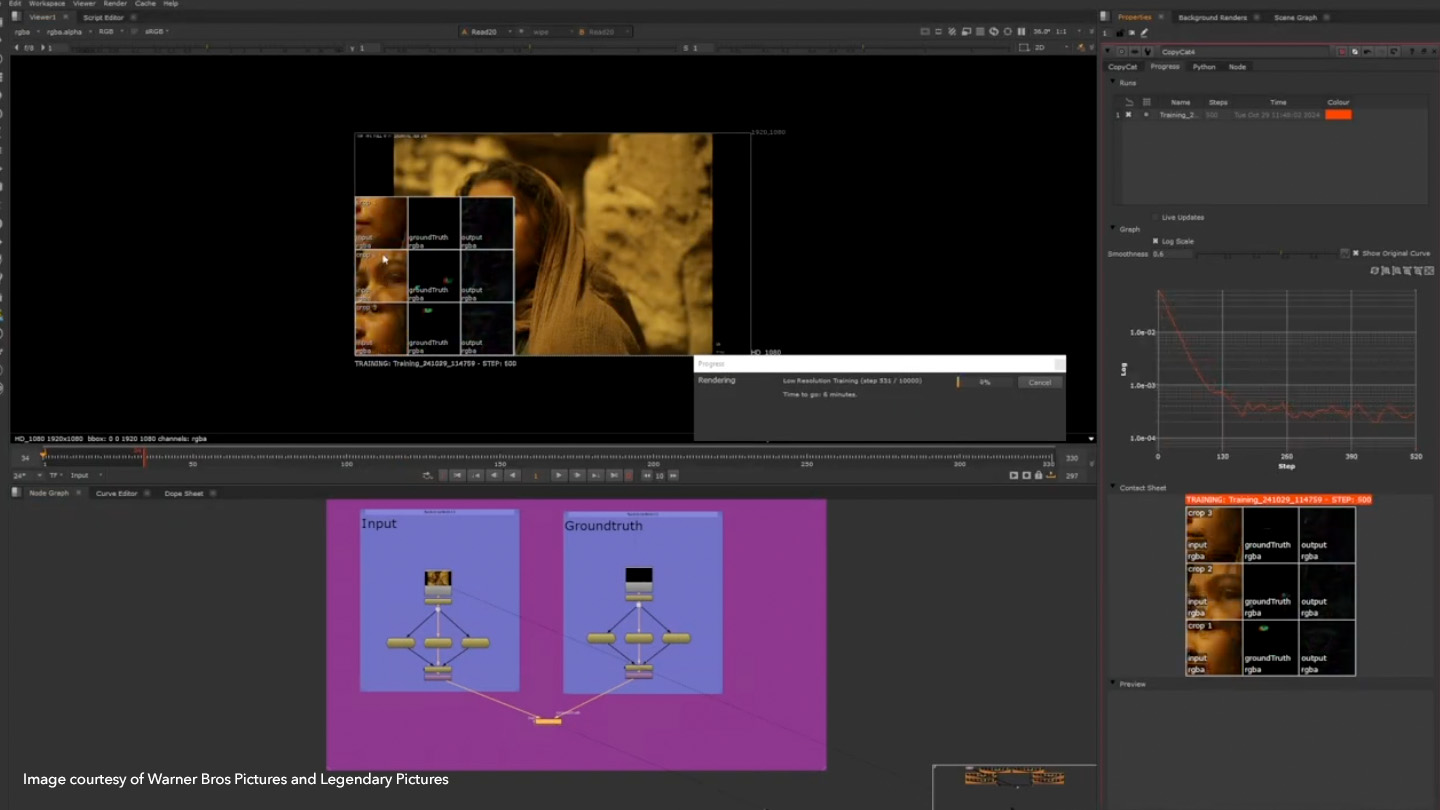Open the Render menu
This screenshot has height=810, width=1440.
tap(117, 3)
